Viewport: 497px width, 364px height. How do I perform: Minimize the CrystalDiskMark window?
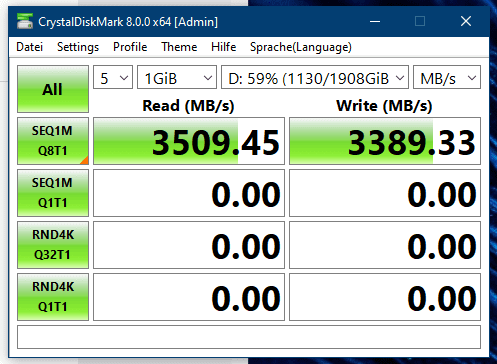tap(375, 22)
